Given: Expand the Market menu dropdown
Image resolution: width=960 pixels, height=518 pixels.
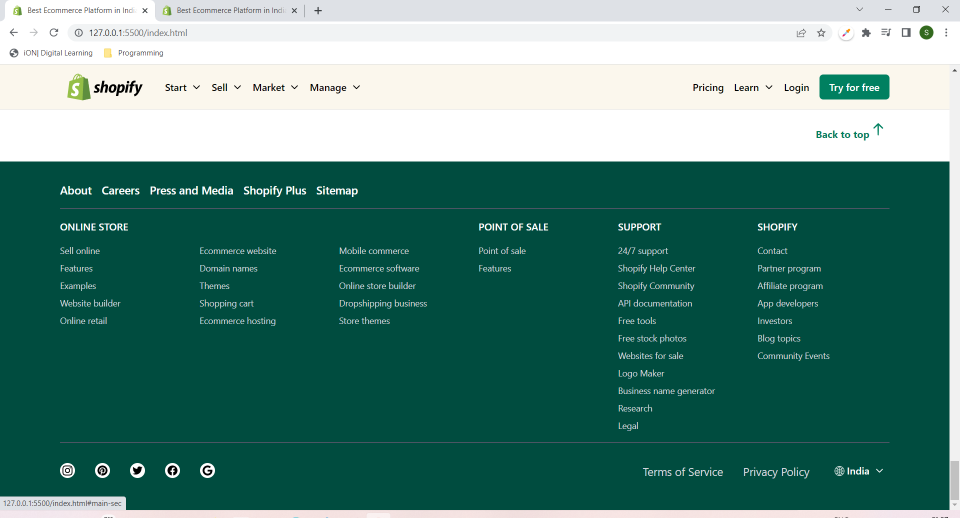Looking at the screenshot, I should tap(275, 88).
